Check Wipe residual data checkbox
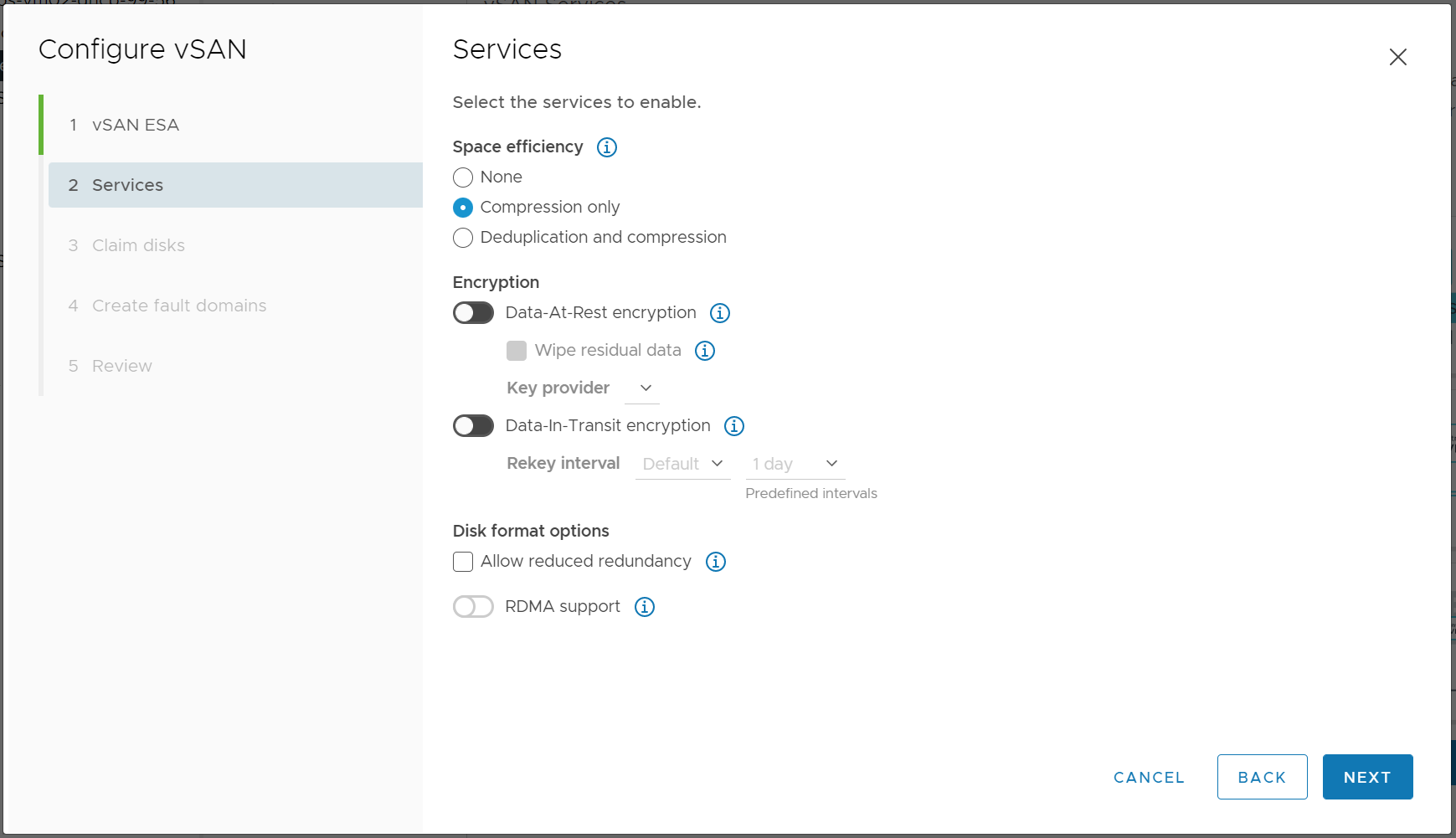1456x838 pixels. [x=517, y=351]
